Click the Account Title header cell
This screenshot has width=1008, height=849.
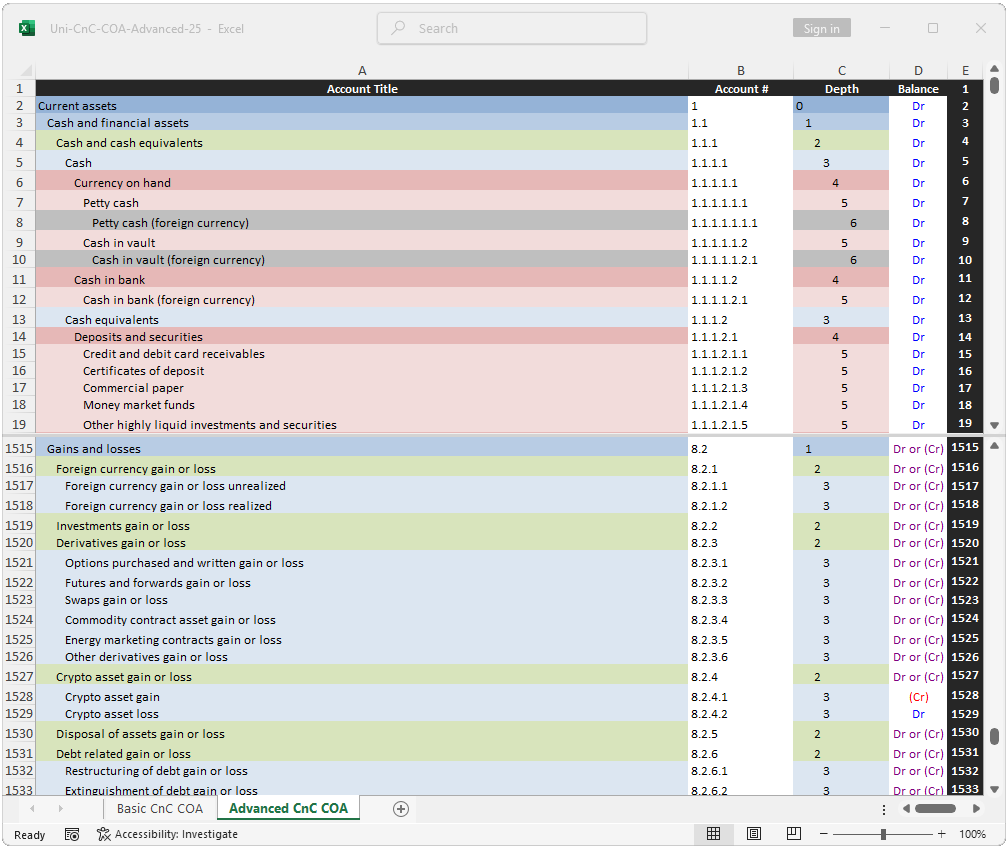[362, 89]
